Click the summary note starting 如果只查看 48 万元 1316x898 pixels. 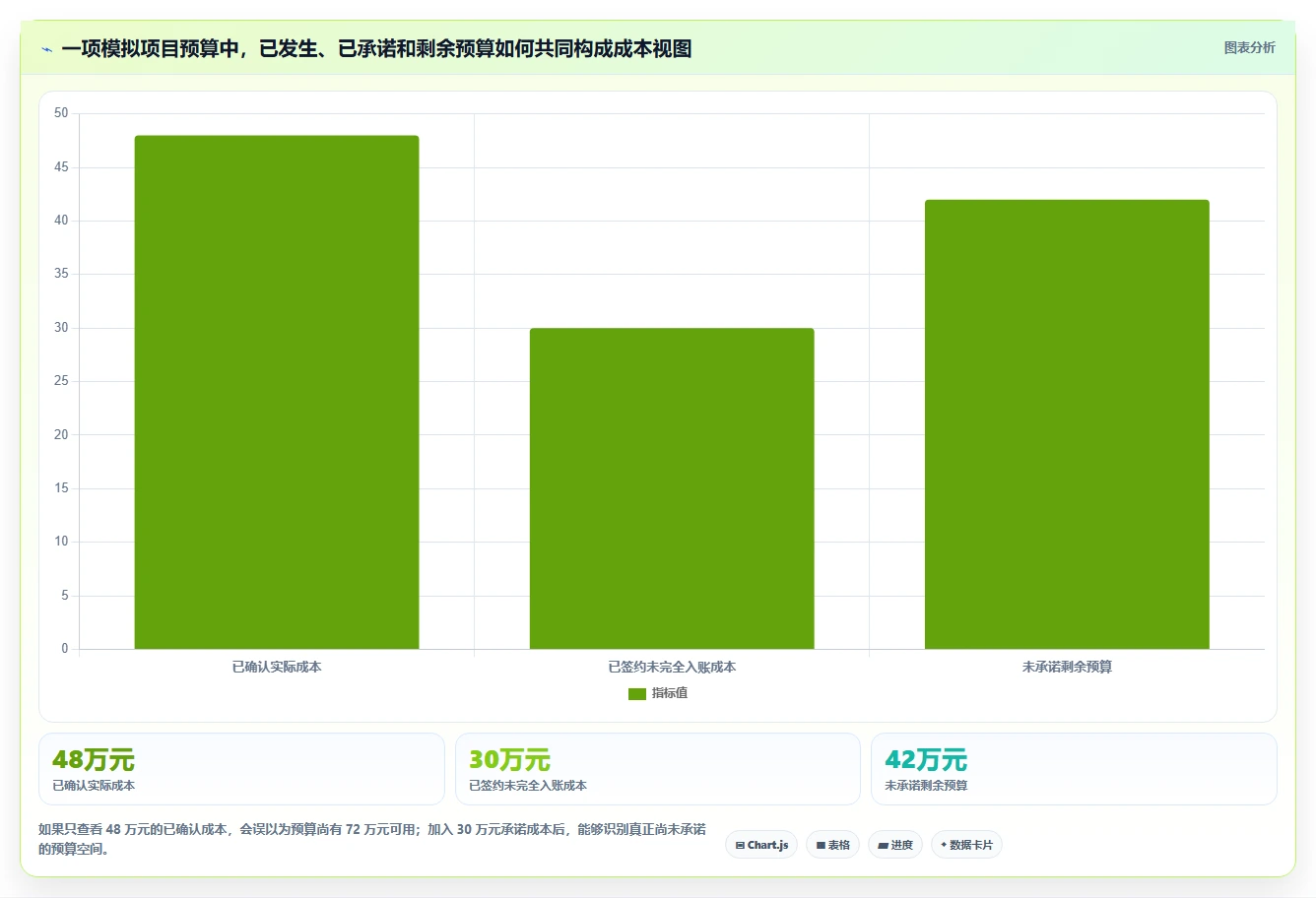pyautogui.click(x=372, y=839)
